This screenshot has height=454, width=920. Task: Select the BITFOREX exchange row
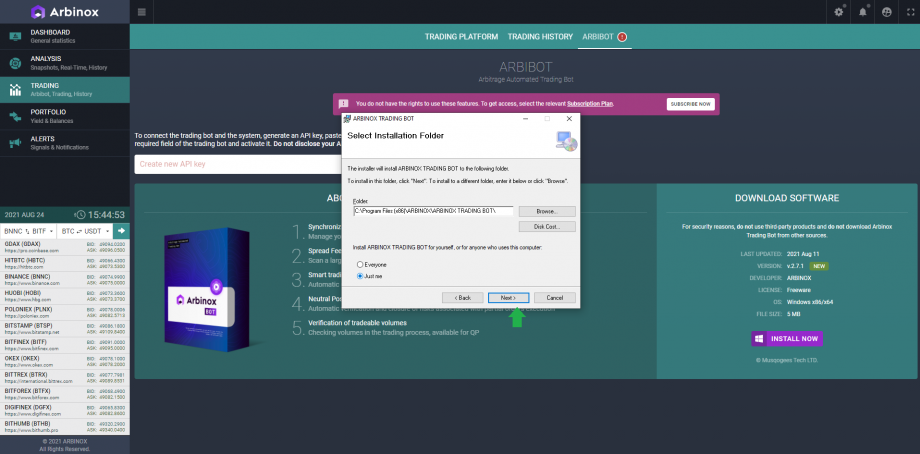click(65, 394)
